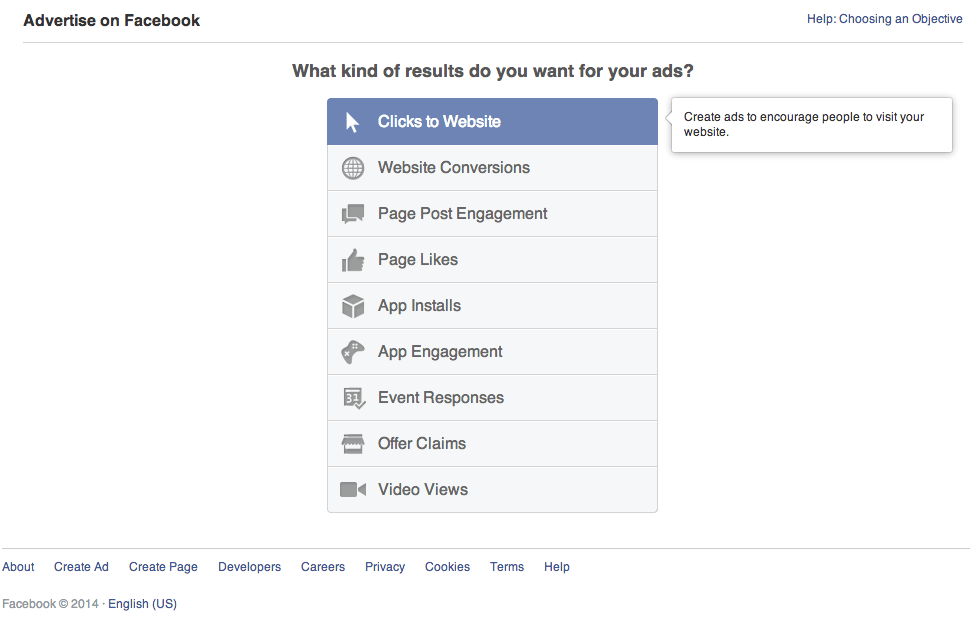This screenshot has height=633, width=970.
Task: Select the Website Conversions objective
Action: pyautogui.click(x=492, y=168)
